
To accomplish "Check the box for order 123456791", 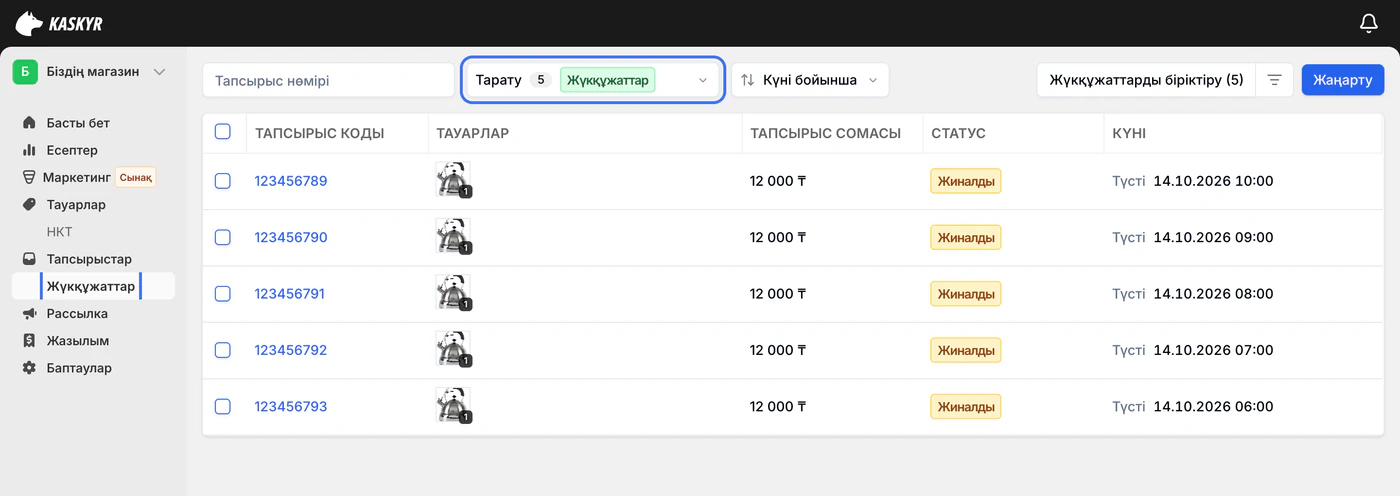I will (x=223, y=294).
